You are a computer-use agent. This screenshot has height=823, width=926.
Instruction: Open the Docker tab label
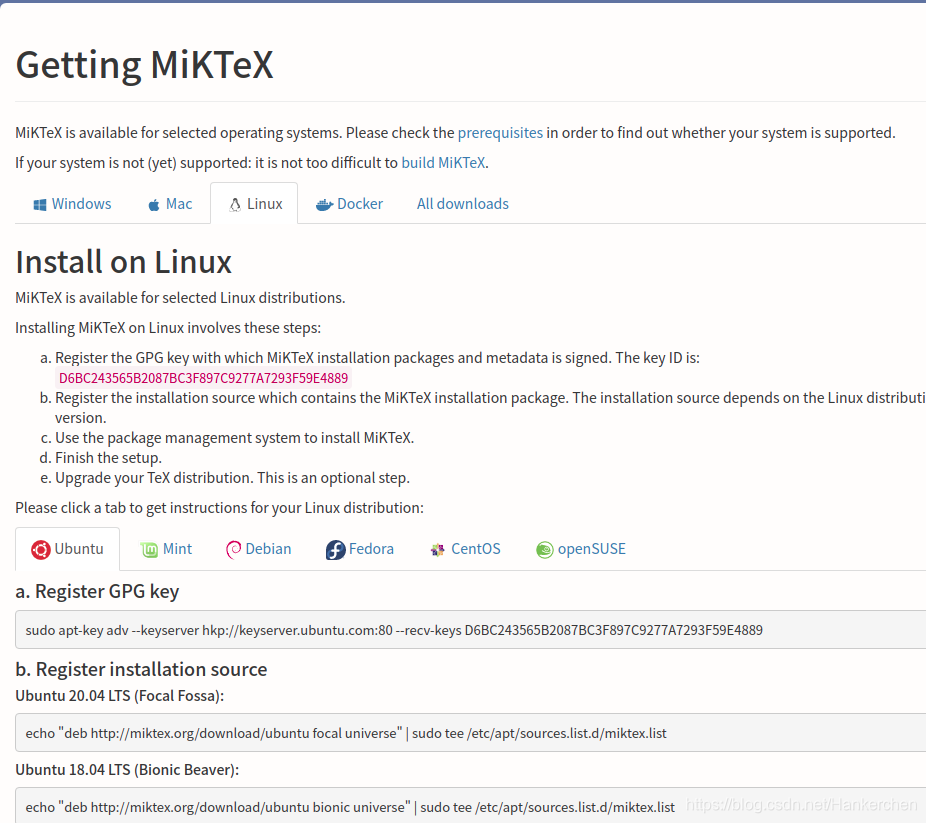[360, 204]
